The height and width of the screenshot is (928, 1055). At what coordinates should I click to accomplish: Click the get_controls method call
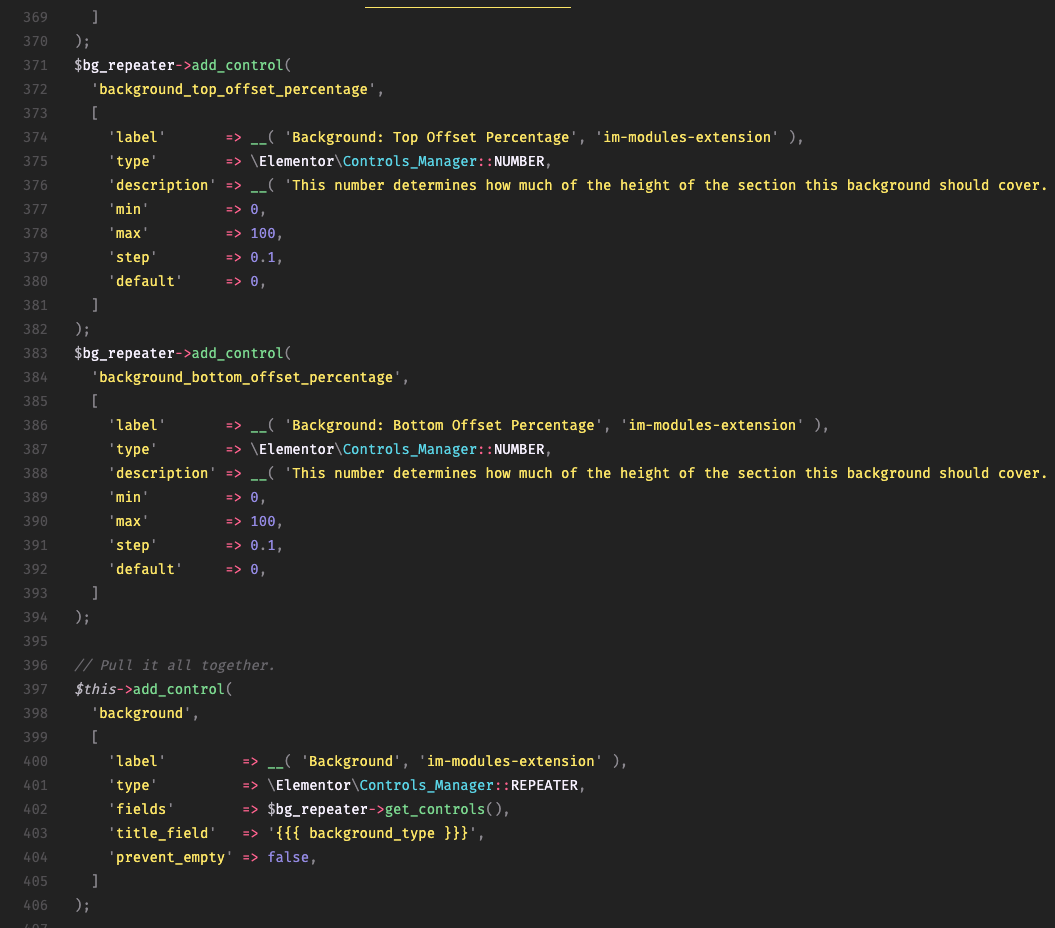pyautogui.click(x=435, y=810)
